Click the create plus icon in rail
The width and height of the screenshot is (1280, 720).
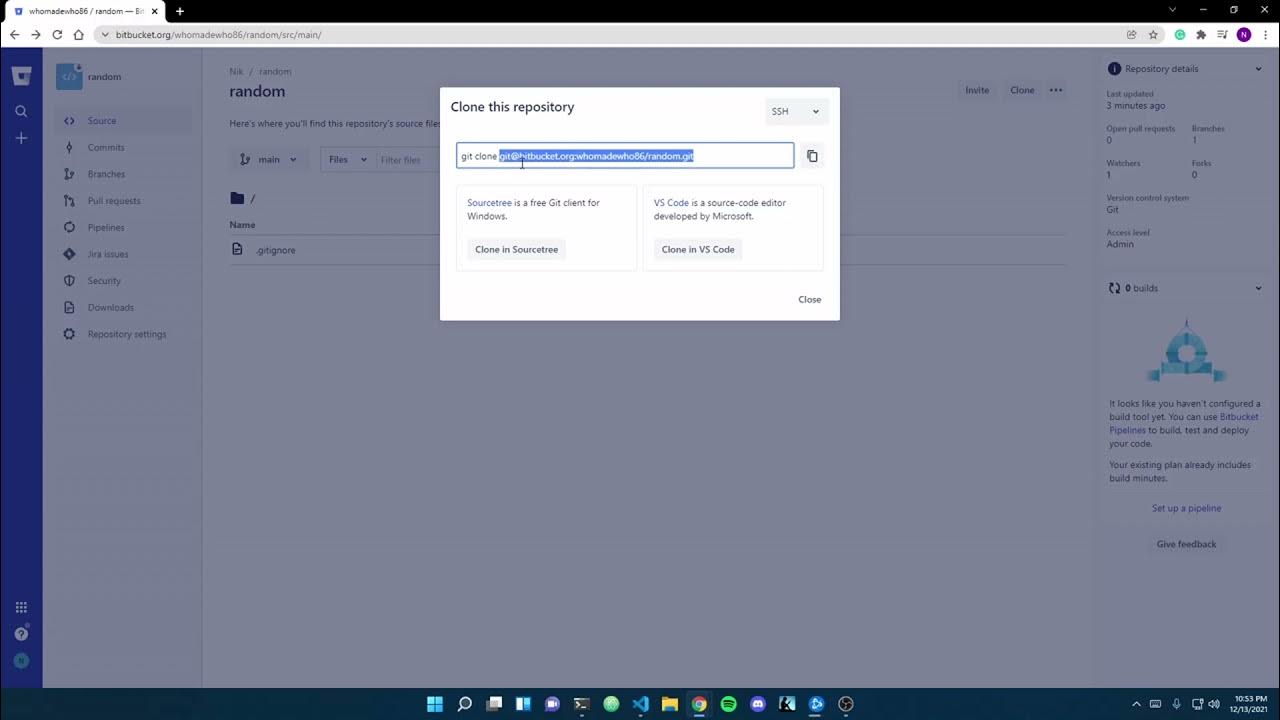pyautogui.click(x=21, y=138)
